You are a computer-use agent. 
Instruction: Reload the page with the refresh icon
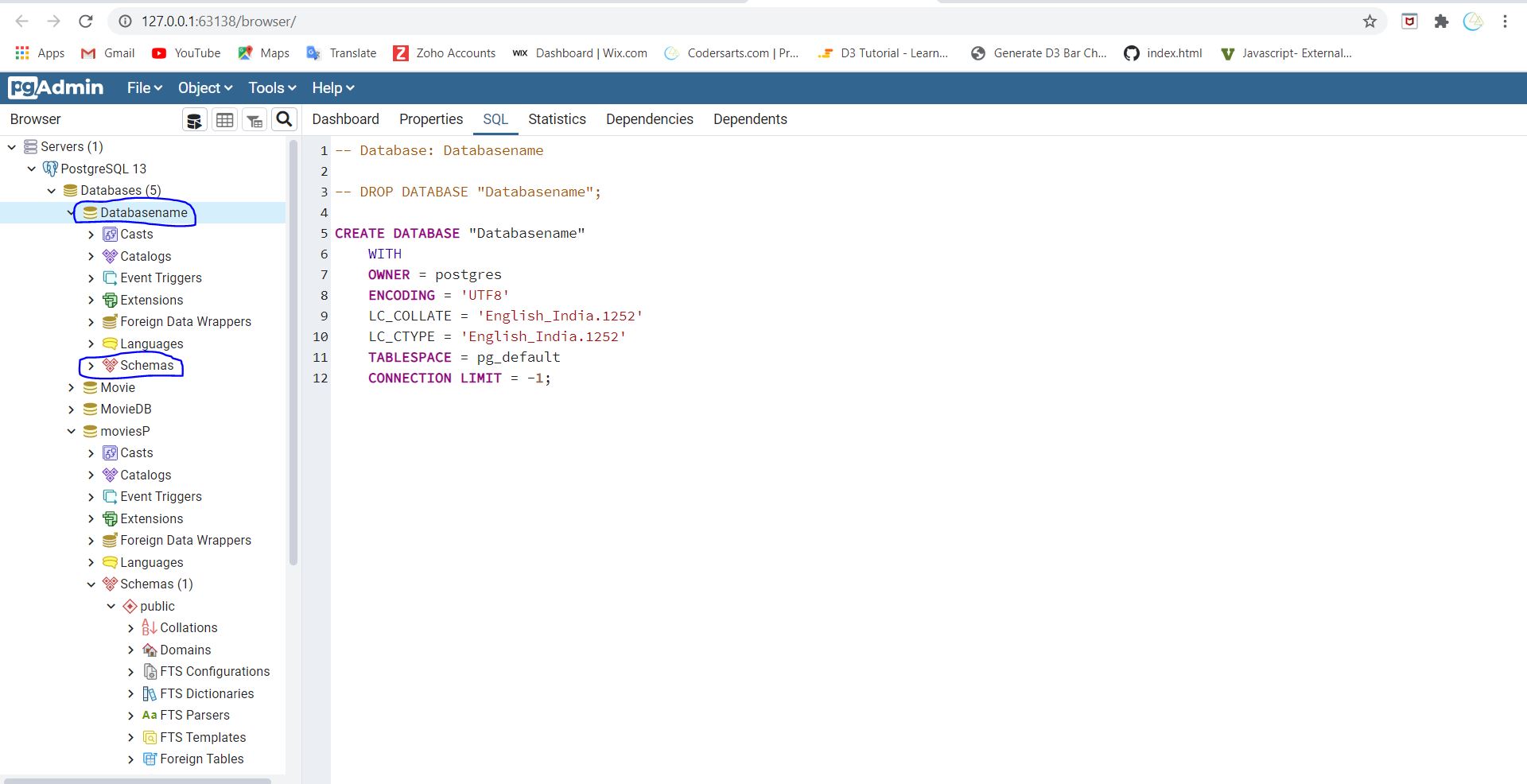click(x=86, y=21)
